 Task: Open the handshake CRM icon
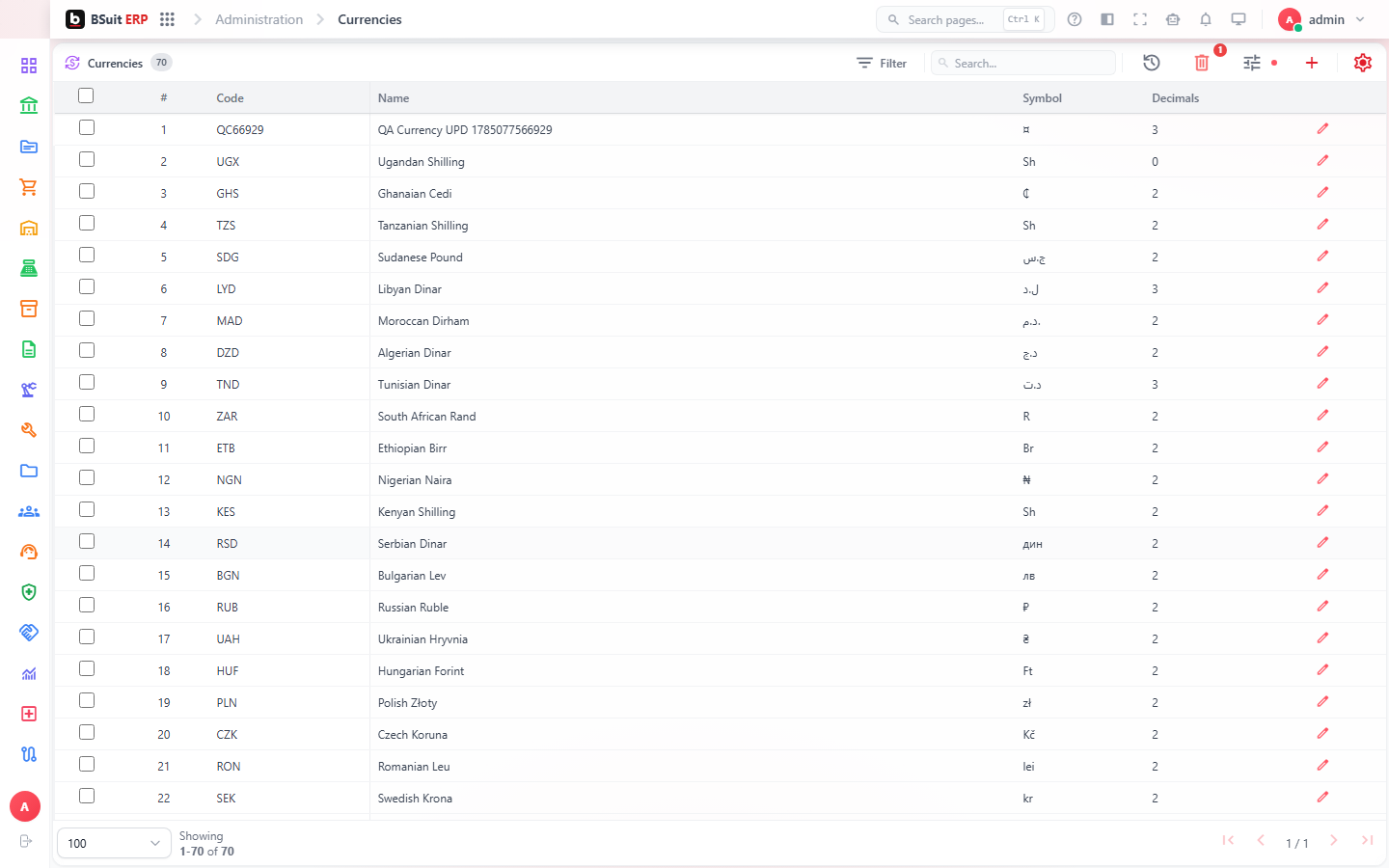[x=29, y=633]
